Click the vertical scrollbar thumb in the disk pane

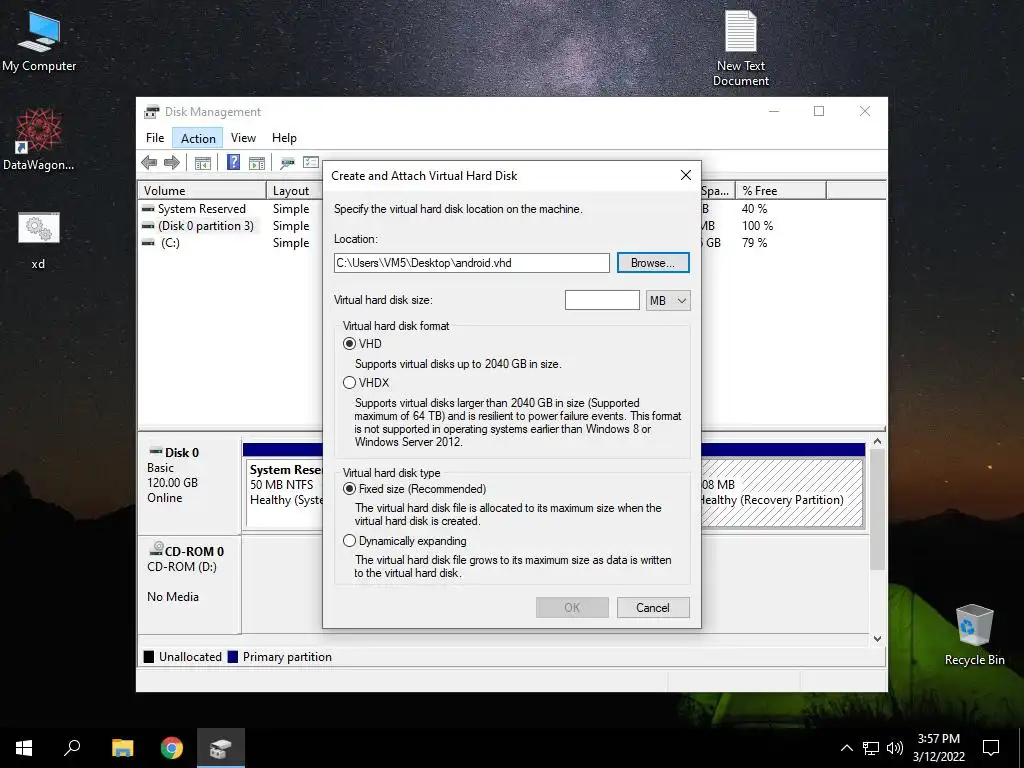(x=878, y=509)
